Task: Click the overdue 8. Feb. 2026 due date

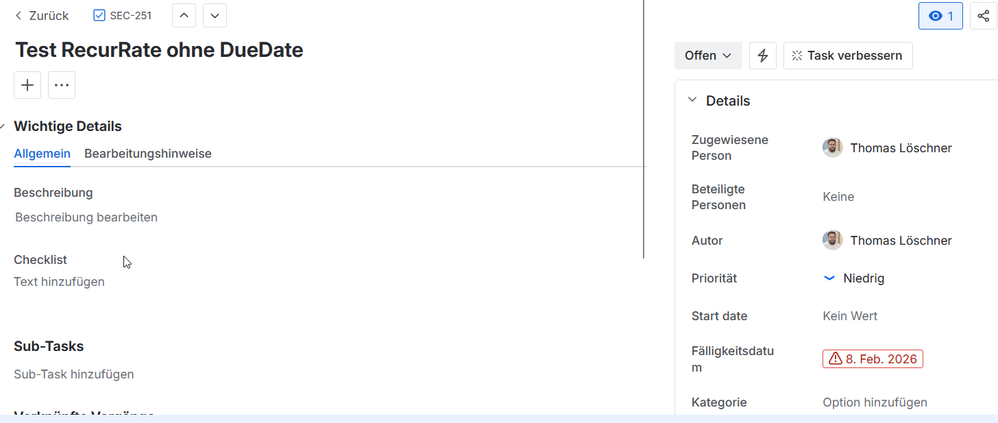Action: (873, 359)
